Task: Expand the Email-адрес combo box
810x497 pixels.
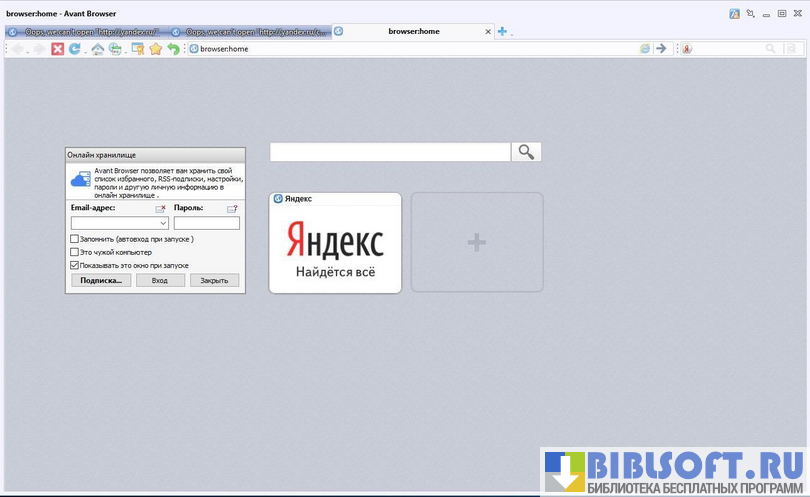Action: pos(163,224)
